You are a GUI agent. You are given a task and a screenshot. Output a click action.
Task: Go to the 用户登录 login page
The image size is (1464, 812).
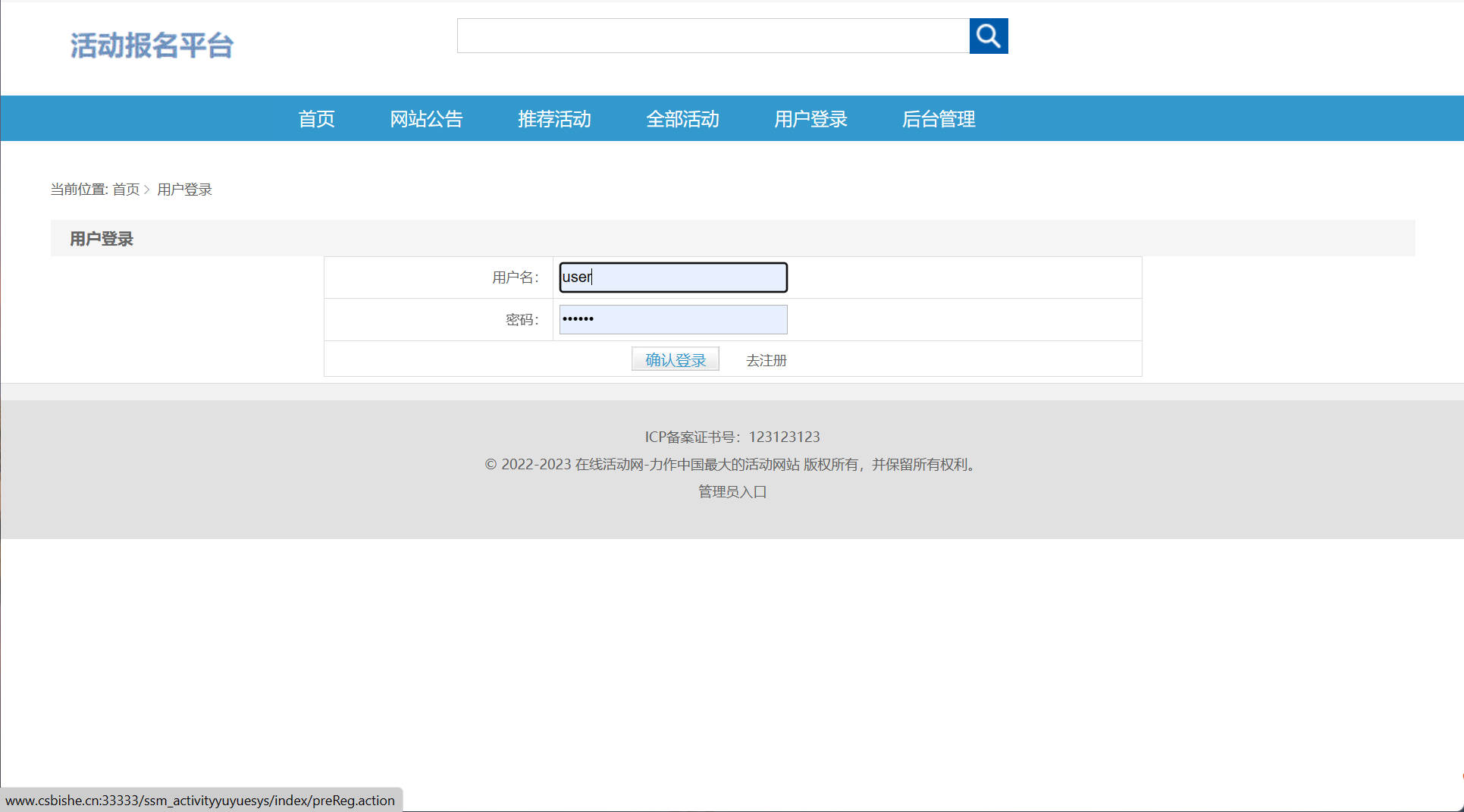pos(810,118)
